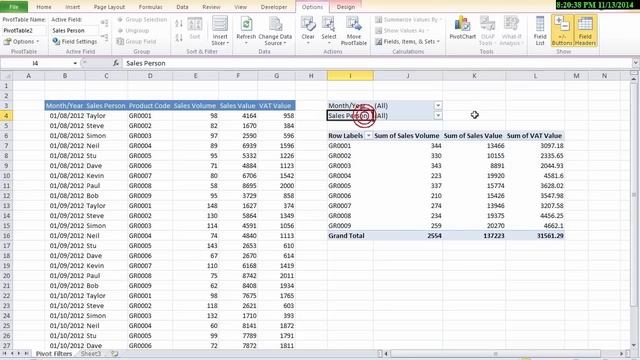Edit the PivotTable Name field
The height and width of the screenshot is (360, 640).
pos(24,31)
